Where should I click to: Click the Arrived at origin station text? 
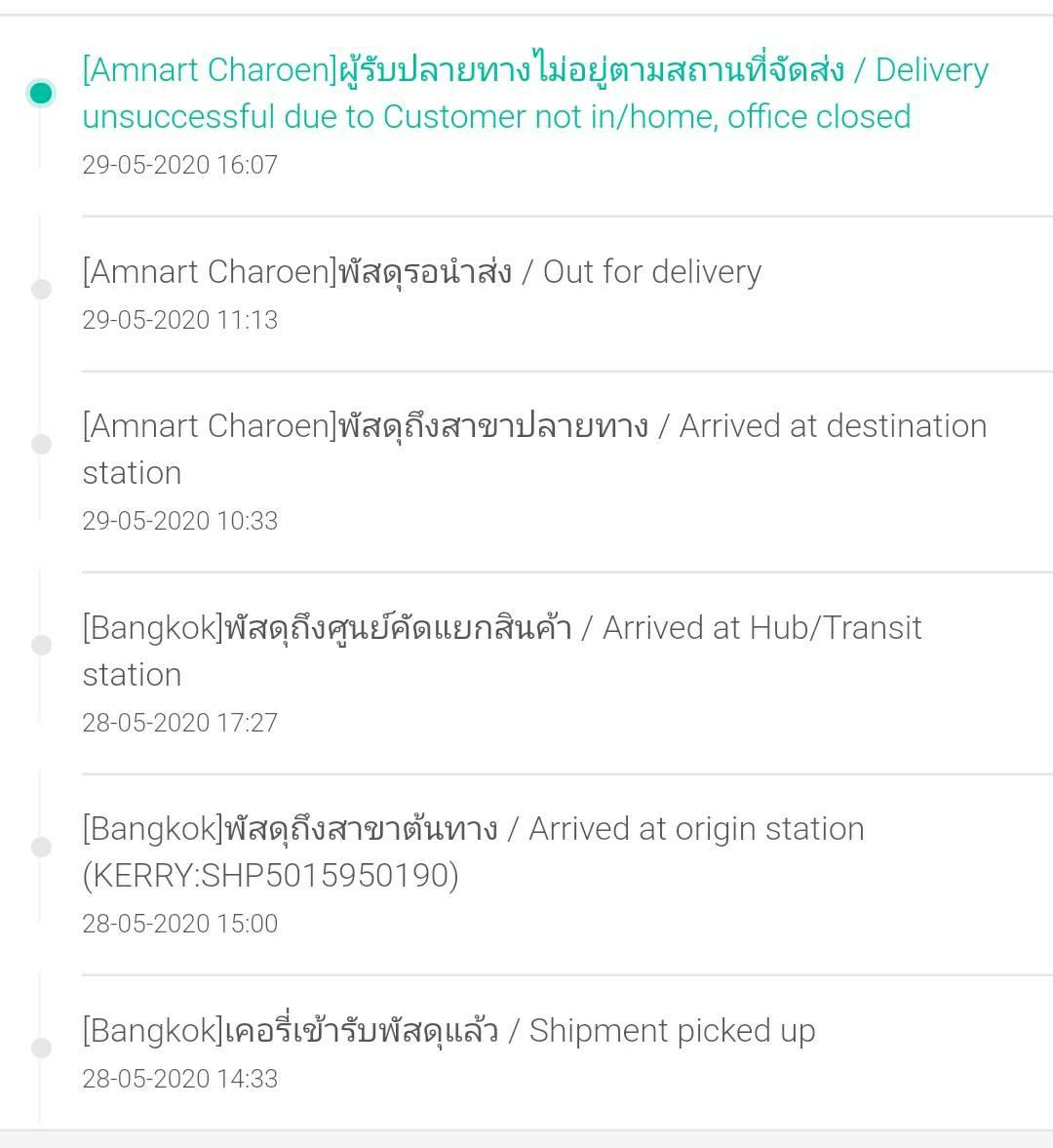696,829
